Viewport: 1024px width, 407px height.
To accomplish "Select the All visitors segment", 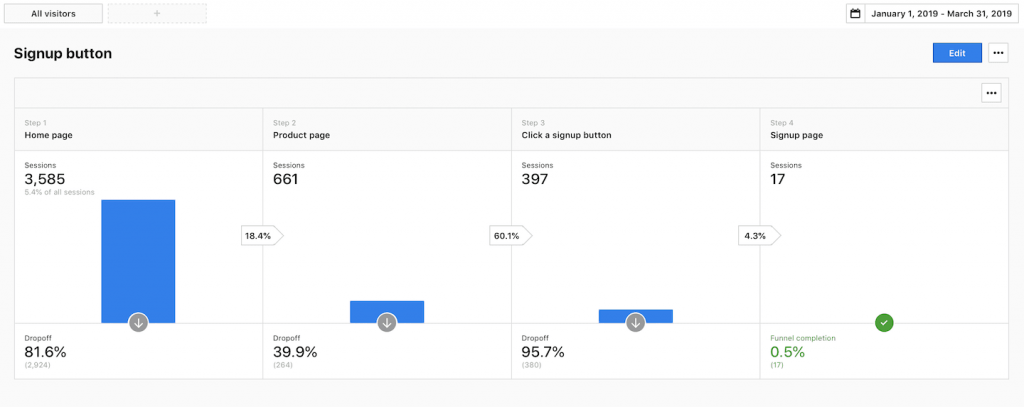I will (52, 14).
